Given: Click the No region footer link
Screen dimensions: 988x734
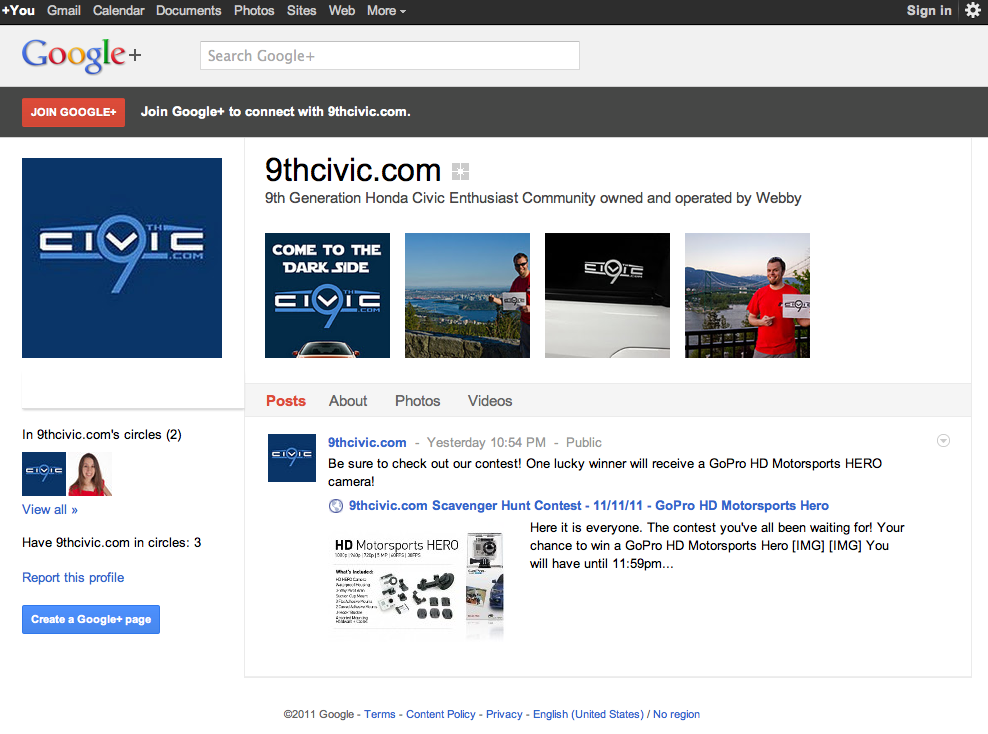Looking at the screenshot, I should point(676,714).
